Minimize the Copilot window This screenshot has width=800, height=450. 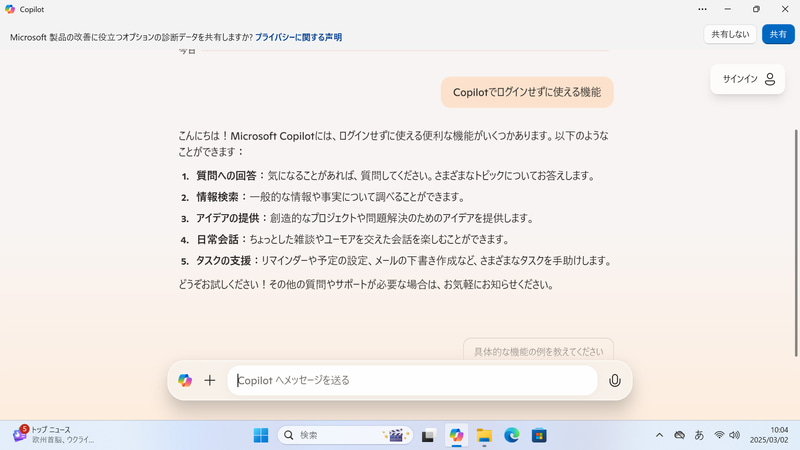click(x=728, y=9)
